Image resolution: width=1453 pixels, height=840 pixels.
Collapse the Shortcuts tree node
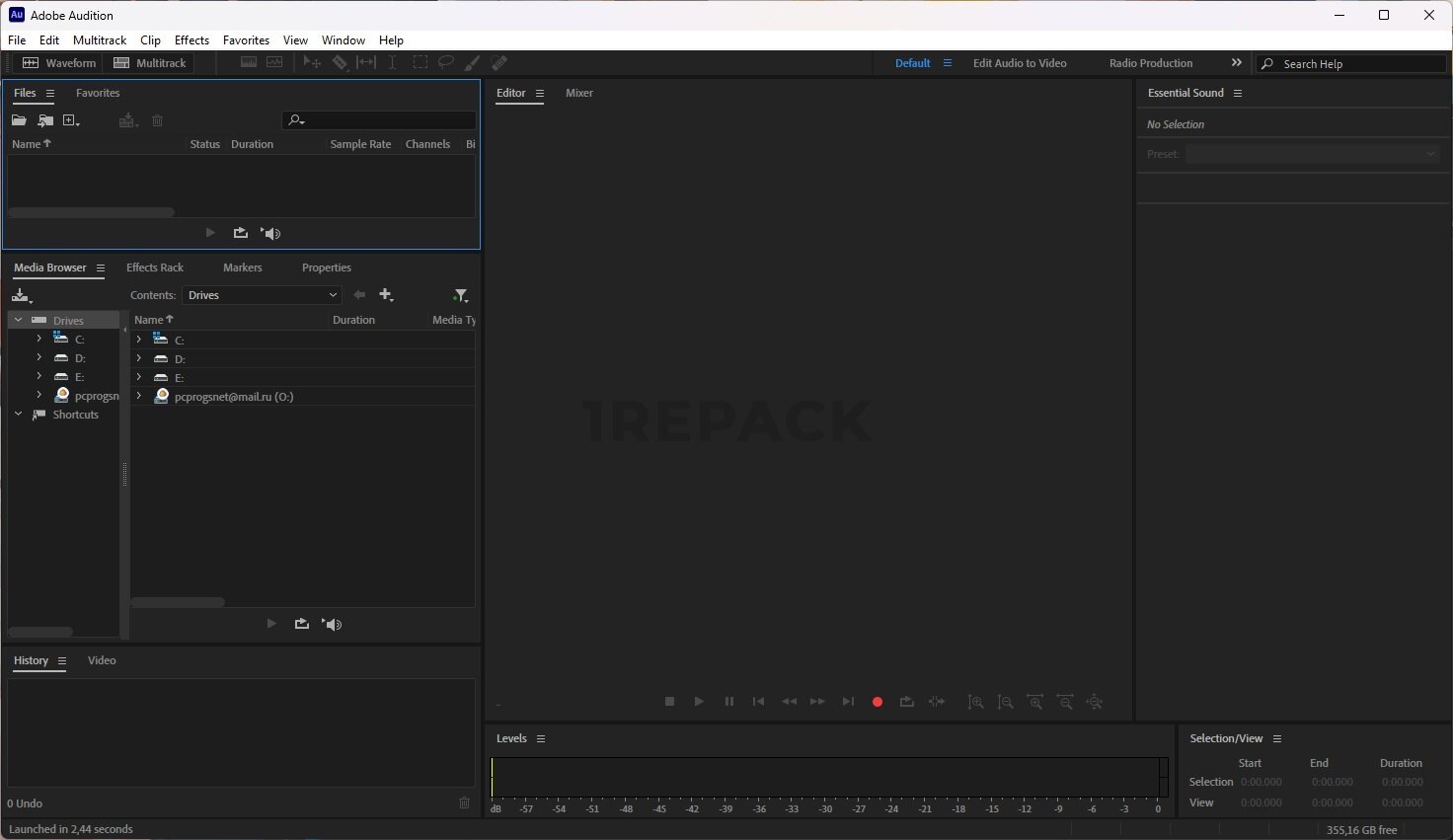point(18,415)
